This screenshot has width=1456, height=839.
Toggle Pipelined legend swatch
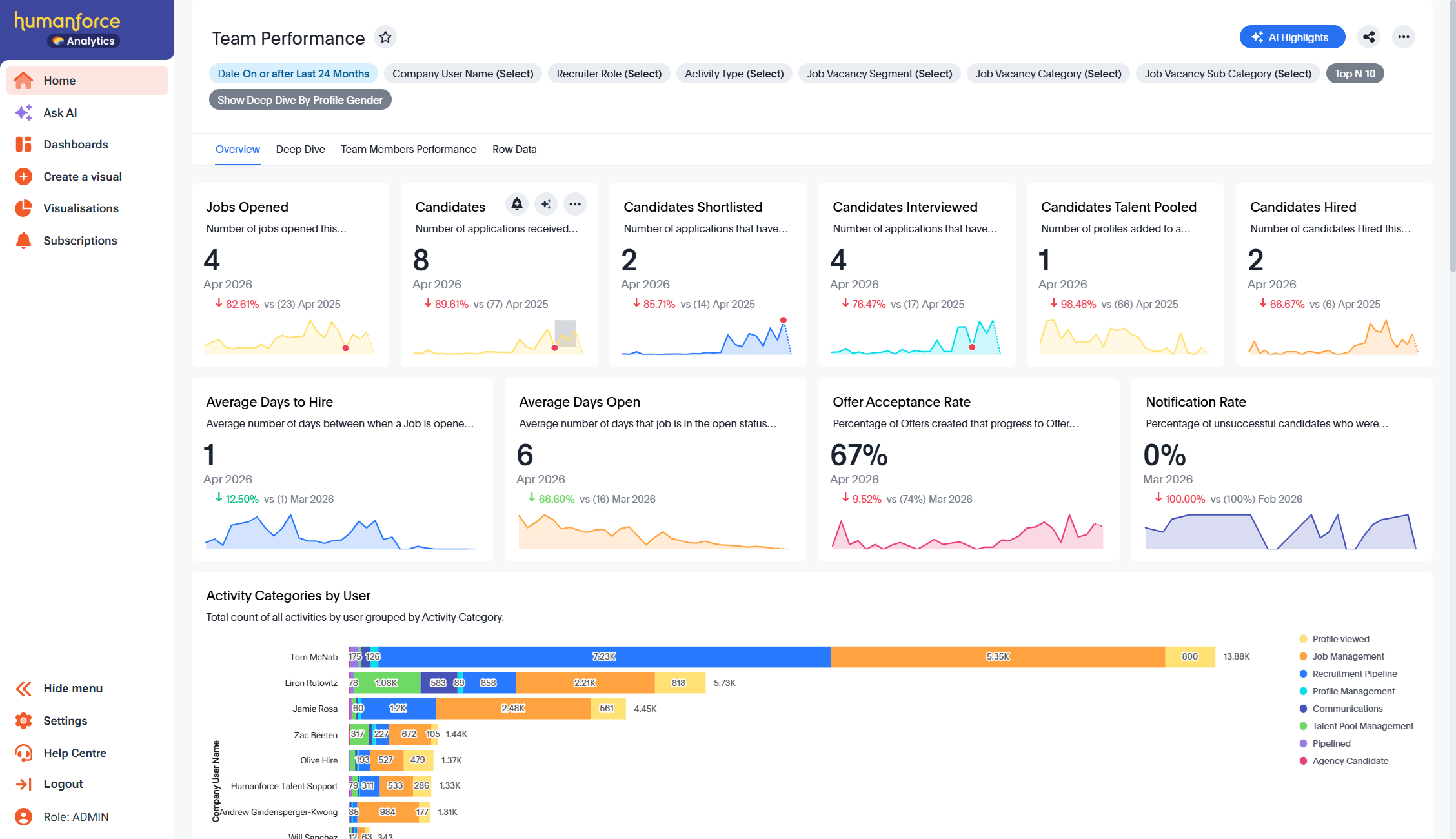(1303, 743)
